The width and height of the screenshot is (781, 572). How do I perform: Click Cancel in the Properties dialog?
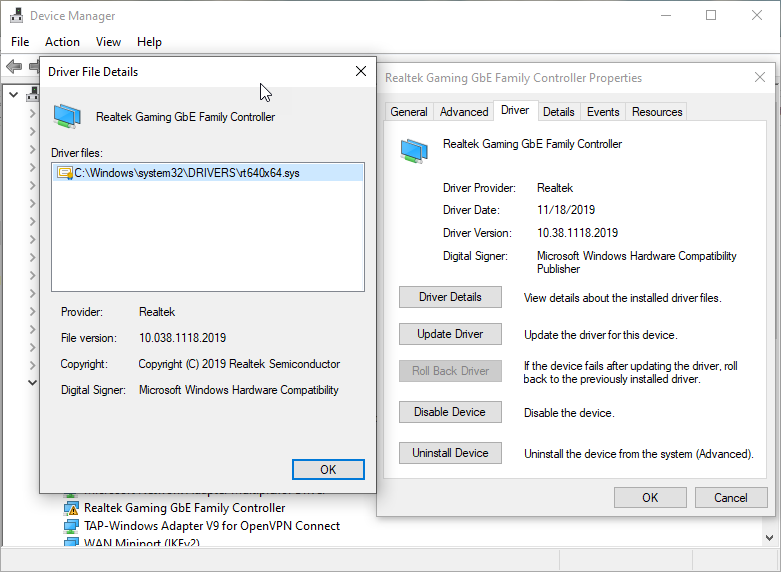point(731,497)
